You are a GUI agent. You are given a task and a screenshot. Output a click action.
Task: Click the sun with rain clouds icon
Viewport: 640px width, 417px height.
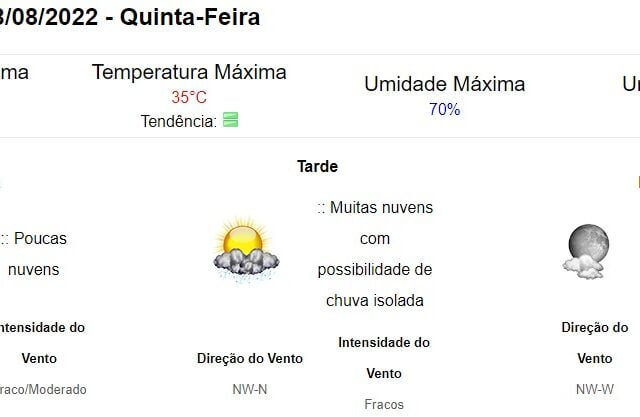[246, 250]
